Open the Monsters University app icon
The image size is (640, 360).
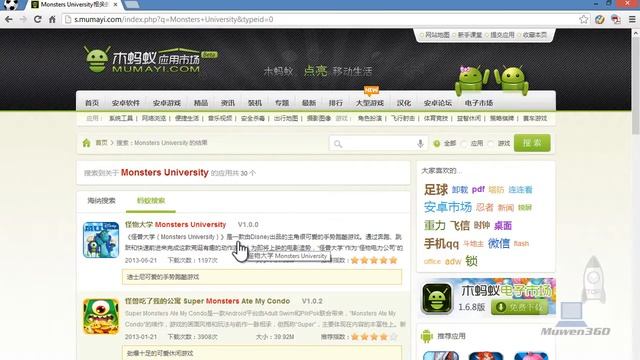tap(101, 240)
